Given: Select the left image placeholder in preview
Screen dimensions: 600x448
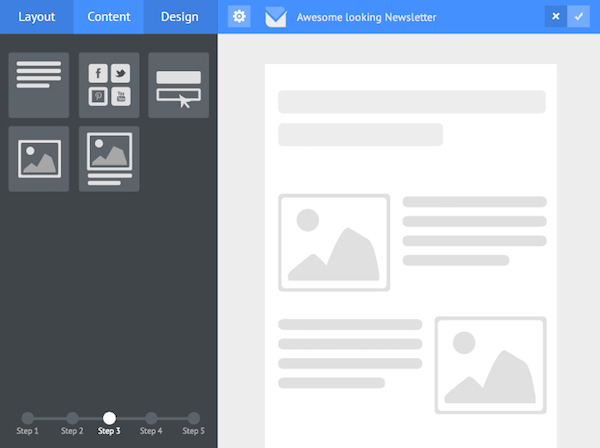Looking at the screenshot, I should 334,243.
